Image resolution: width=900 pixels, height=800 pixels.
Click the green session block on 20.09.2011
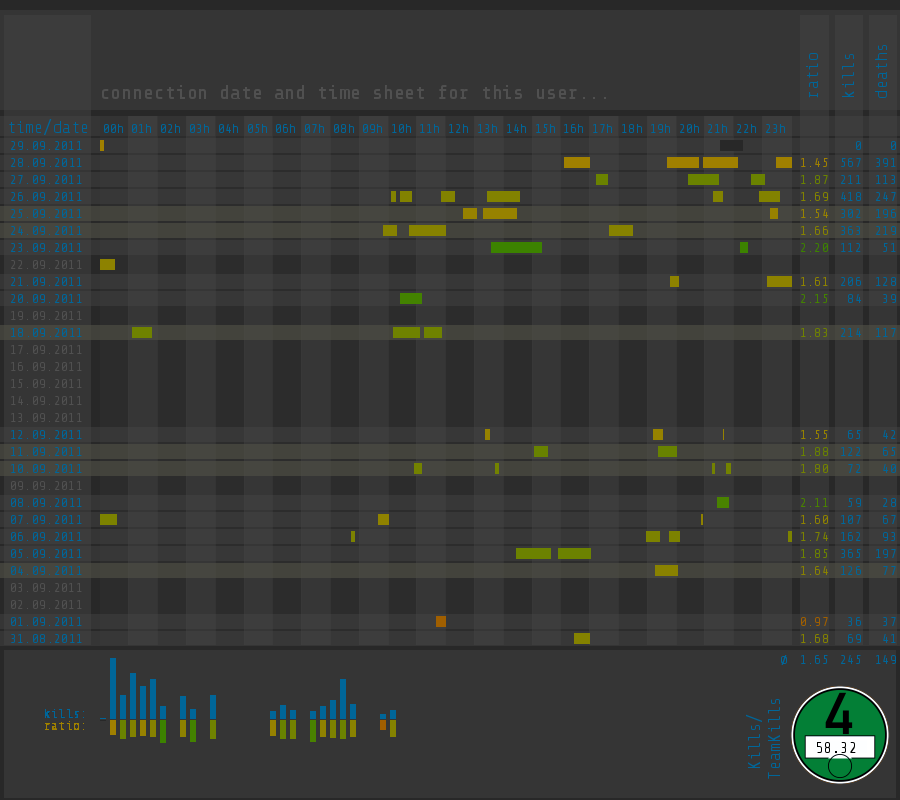point(411,298)
